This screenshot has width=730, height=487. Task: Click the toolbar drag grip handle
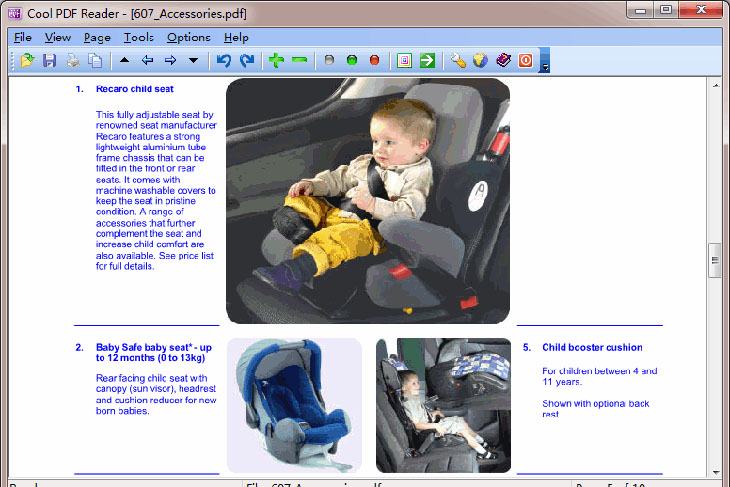[13, 61]
